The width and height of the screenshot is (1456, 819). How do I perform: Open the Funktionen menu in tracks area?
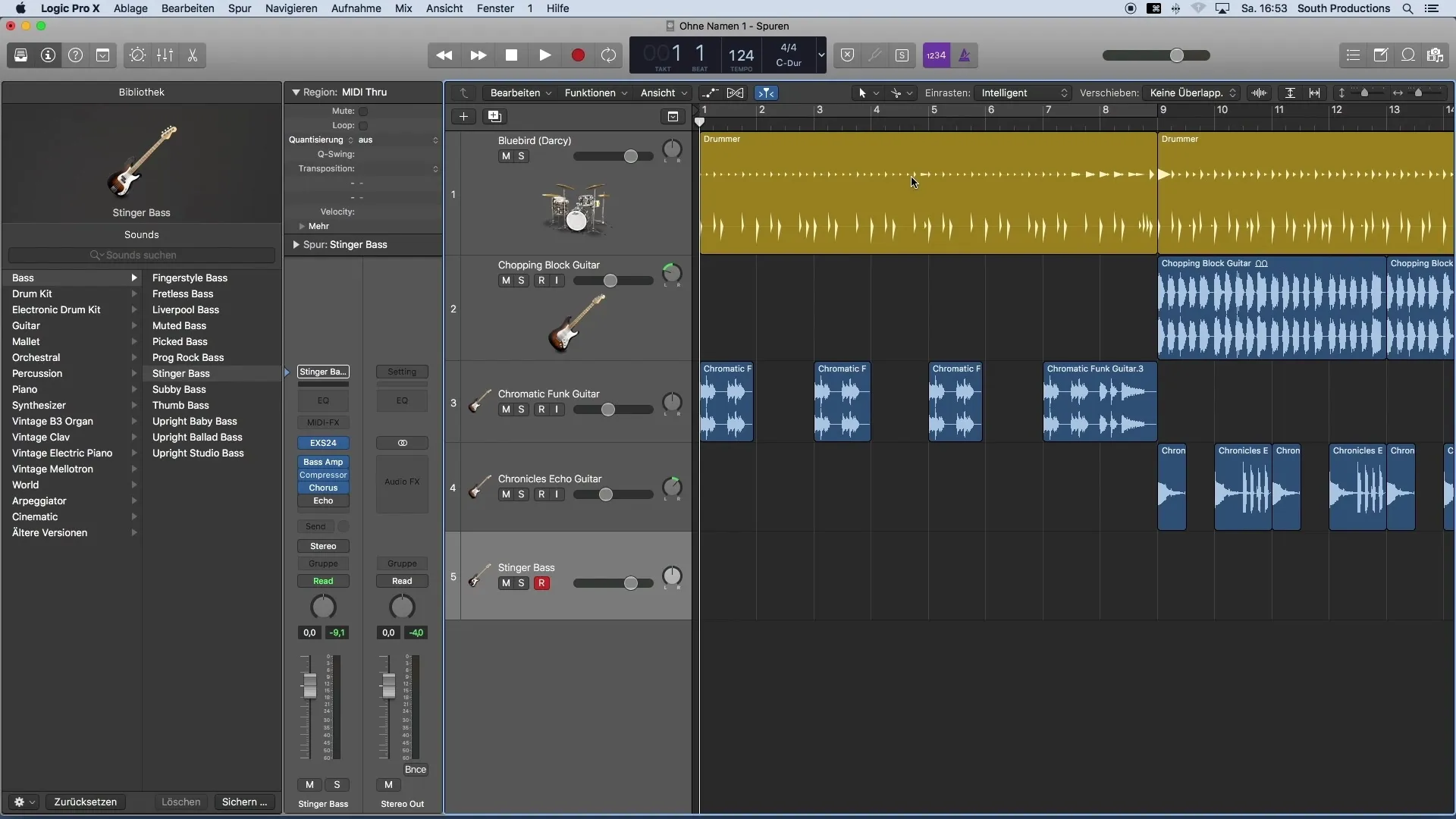point(596,93)
